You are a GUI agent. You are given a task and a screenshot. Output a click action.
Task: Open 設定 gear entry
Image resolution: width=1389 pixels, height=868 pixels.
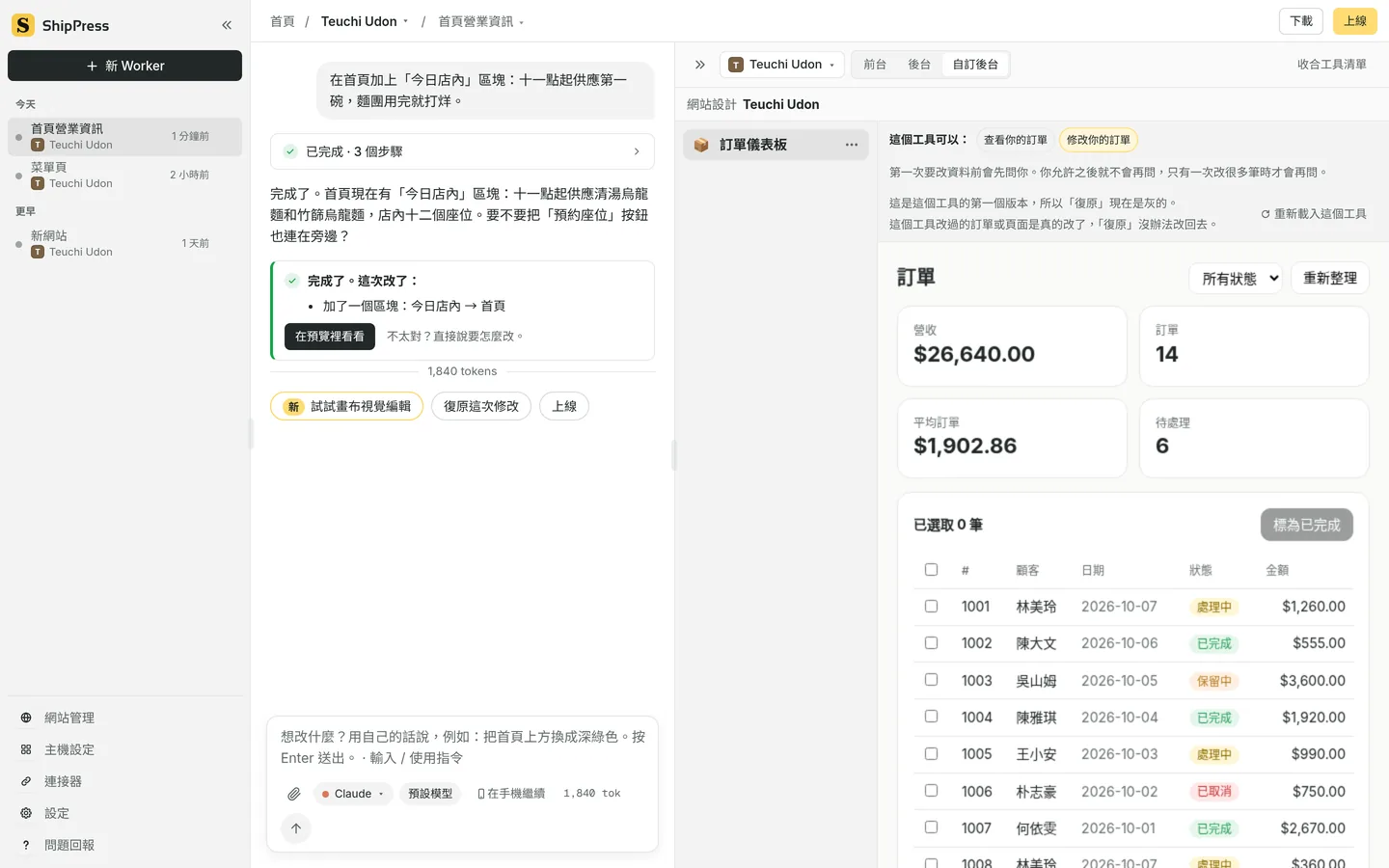click(124, 813)
